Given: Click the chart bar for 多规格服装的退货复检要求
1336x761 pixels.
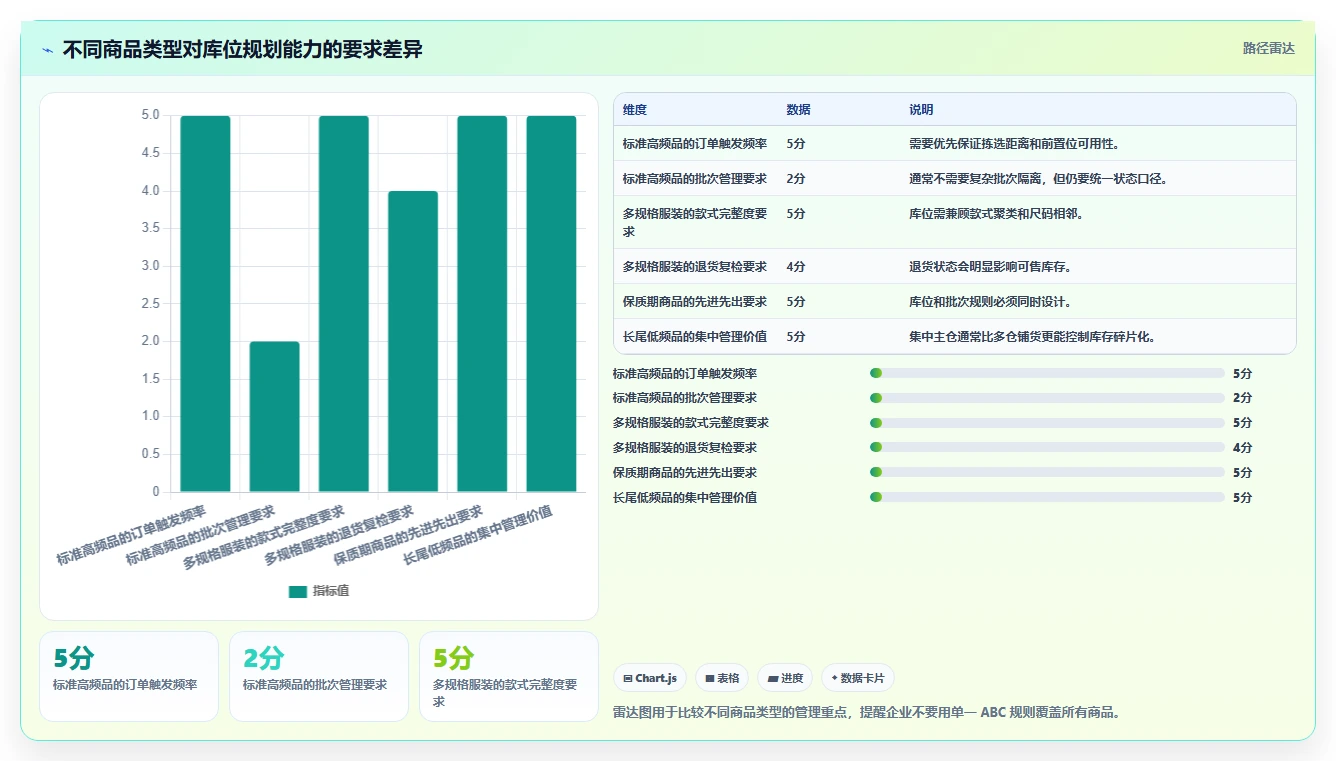Looking at the screenshot, I should (413, 342).
